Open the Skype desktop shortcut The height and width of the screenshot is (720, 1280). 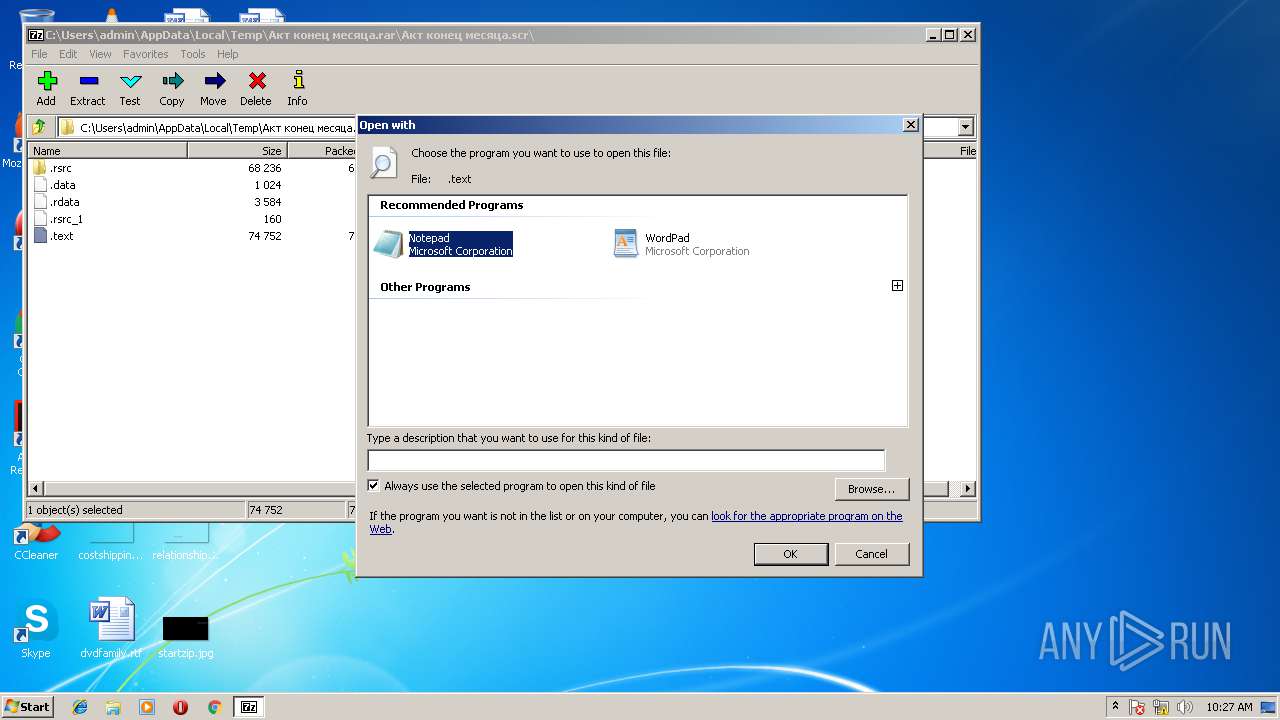(36, 630)
